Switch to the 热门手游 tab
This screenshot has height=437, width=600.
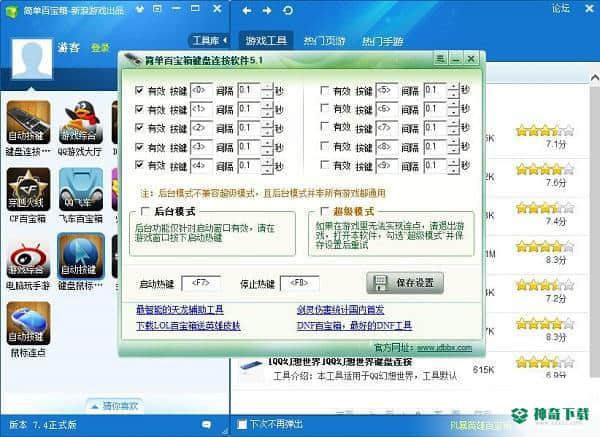pos(383,41)
